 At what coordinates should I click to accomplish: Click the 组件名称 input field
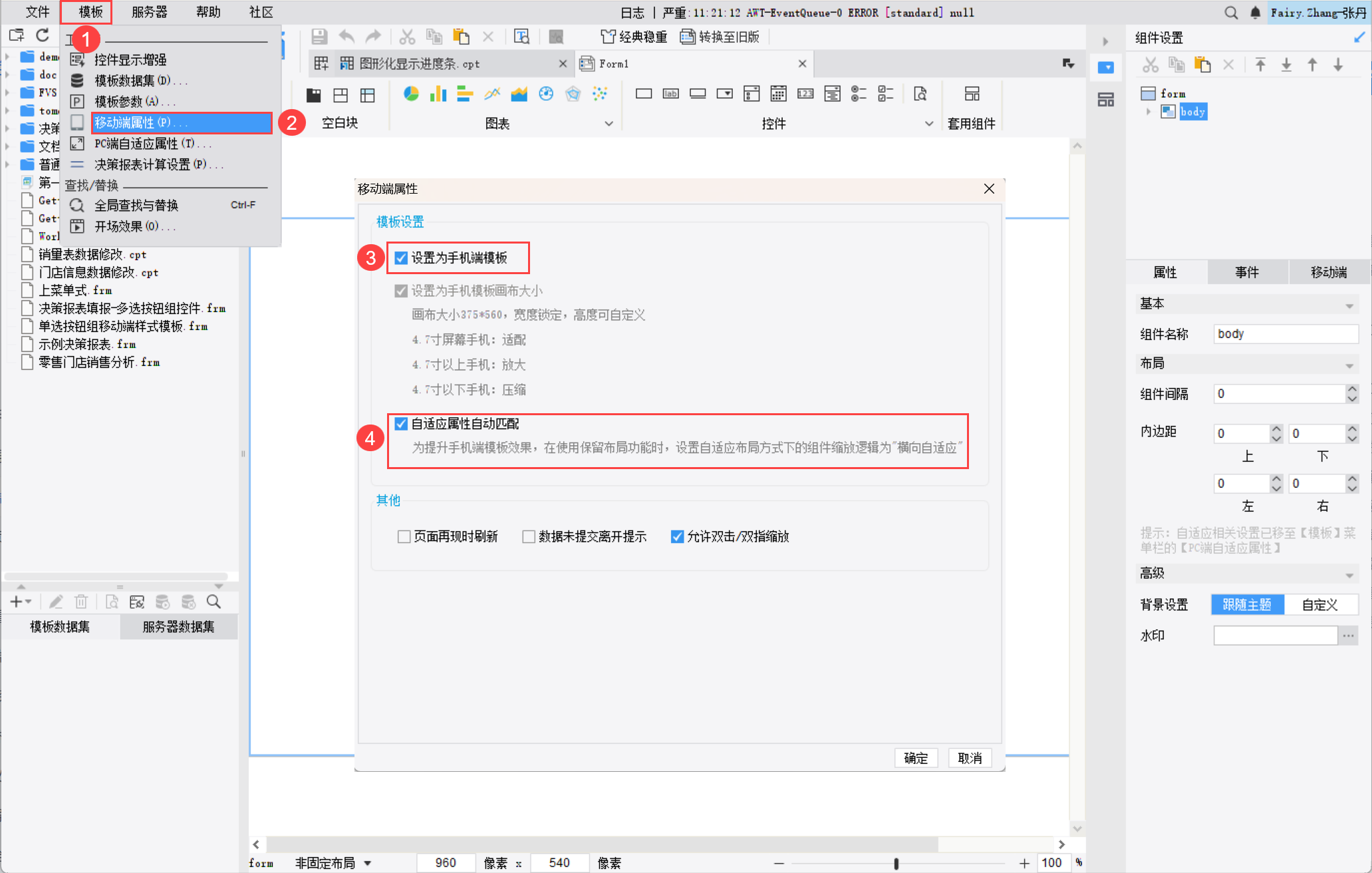click(1285, 334)
